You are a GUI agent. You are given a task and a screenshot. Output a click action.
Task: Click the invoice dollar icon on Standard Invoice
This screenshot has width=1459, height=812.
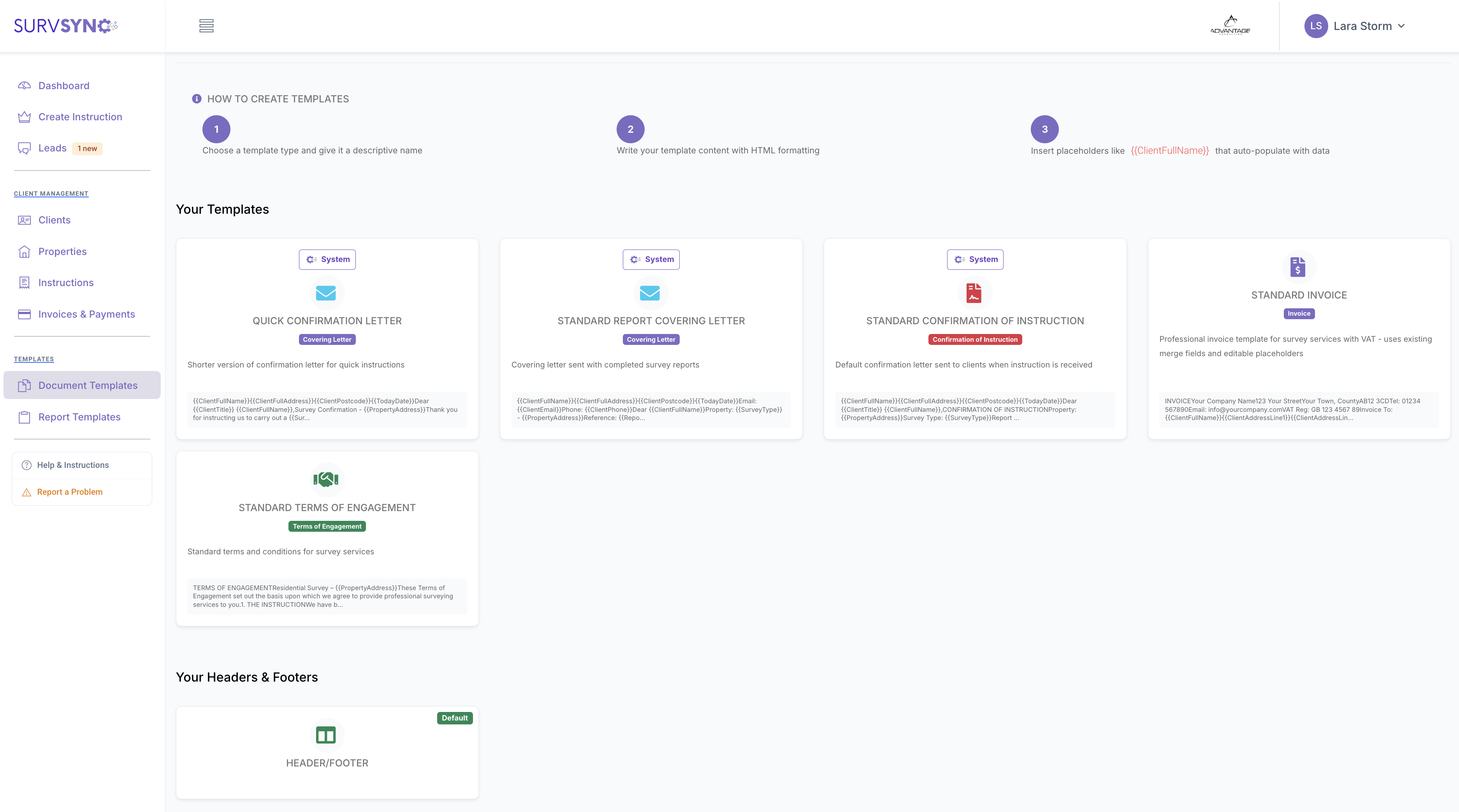[x=1297, y=267]
